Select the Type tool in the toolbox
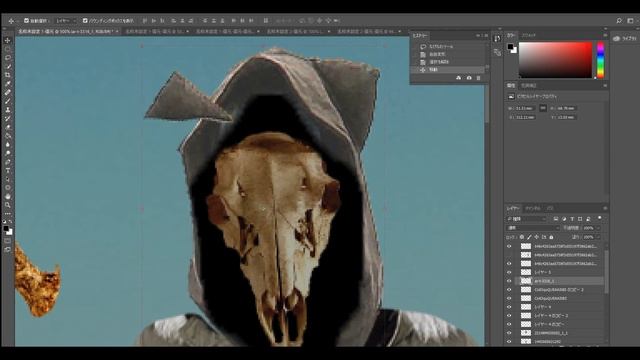640x360 pixels. pyautogui.click(x=8, y=170)
